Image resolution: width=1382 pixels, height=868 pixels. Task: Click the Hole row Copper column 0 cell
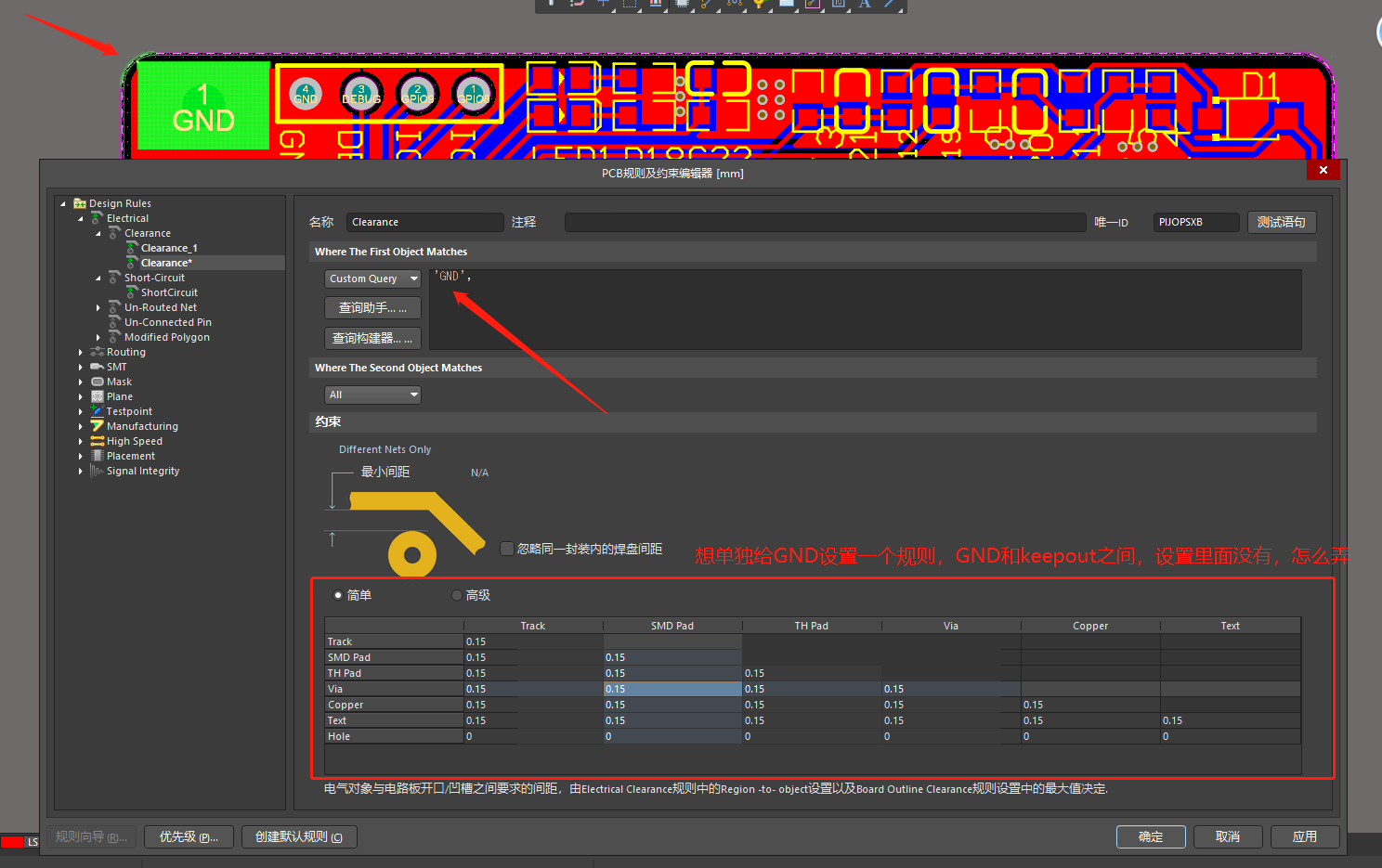(x=1090, y=736)
